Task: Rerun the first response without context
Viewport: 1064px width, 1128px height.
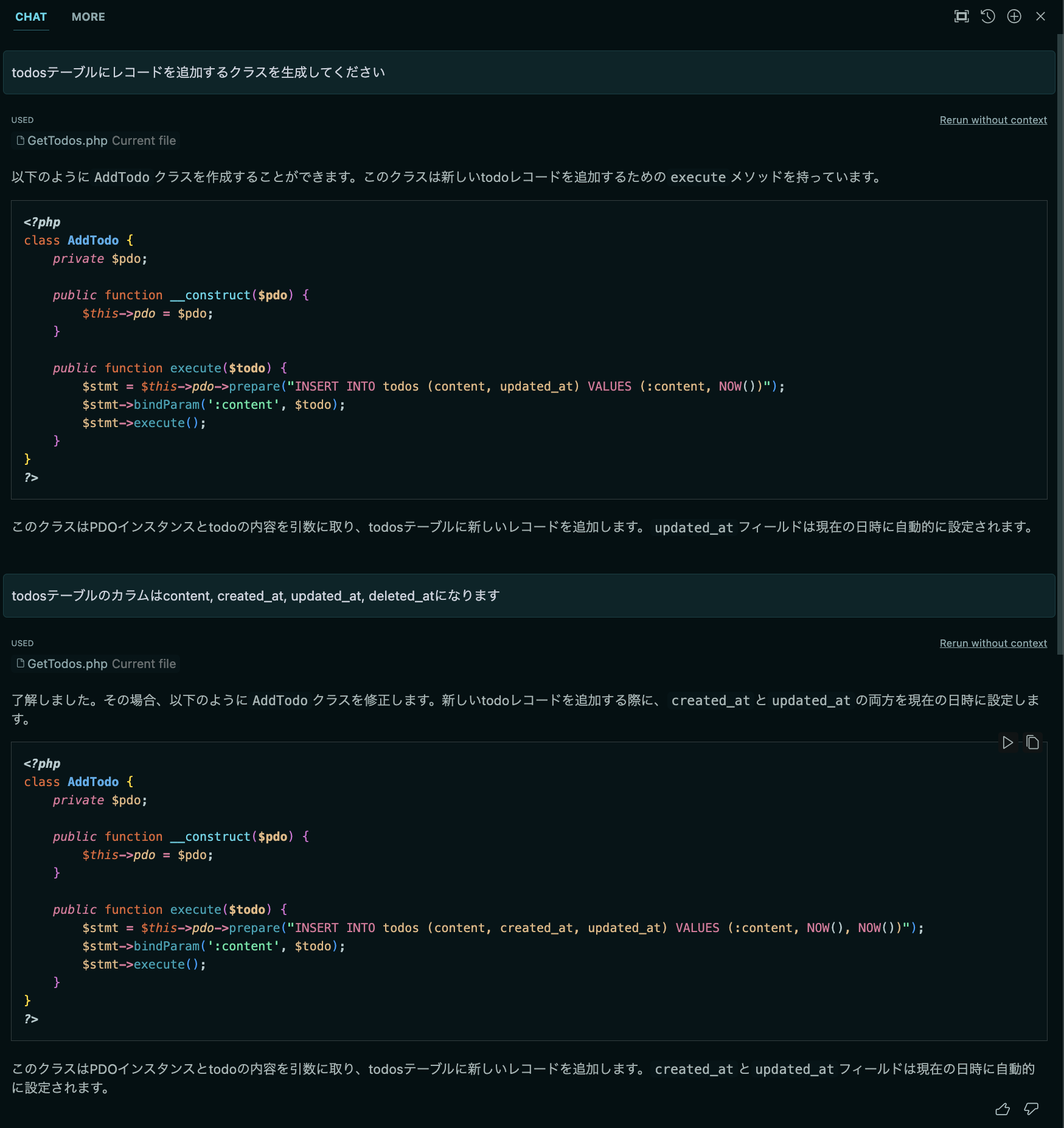Action: point(993,119)
